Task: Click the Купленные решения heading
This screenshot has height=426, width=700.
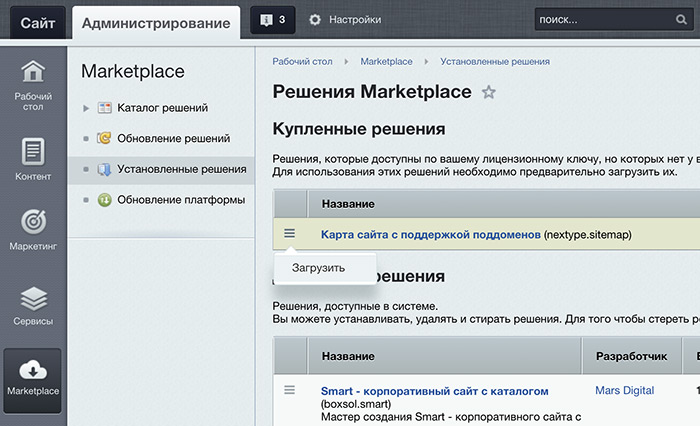Action: (x=359, y=129)
